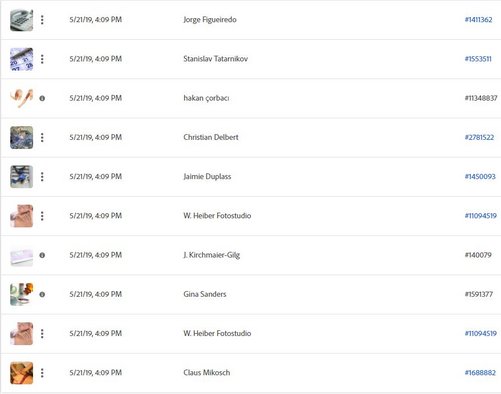The width and height of the screenshot is (501, 394).
Task: Select Jaimie Duplass's image thumbnail
Action: [22, 177]
